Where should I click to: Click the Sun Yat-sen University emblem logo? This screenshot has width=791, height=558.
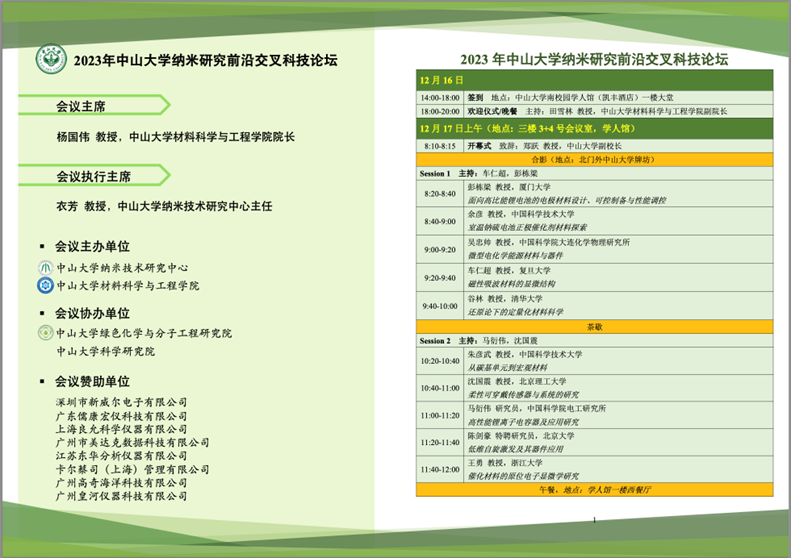point(50,59)
